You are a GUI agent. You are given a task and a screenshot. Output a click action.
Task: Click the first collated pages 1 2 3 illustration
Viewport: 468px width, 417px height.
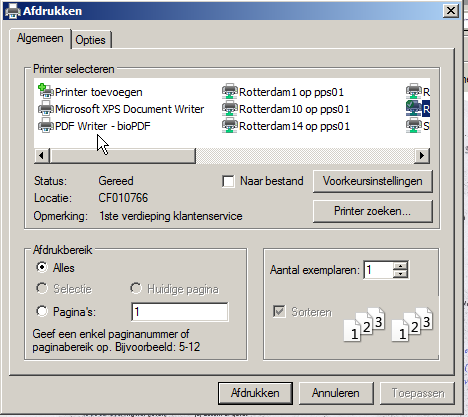point(364,324)
